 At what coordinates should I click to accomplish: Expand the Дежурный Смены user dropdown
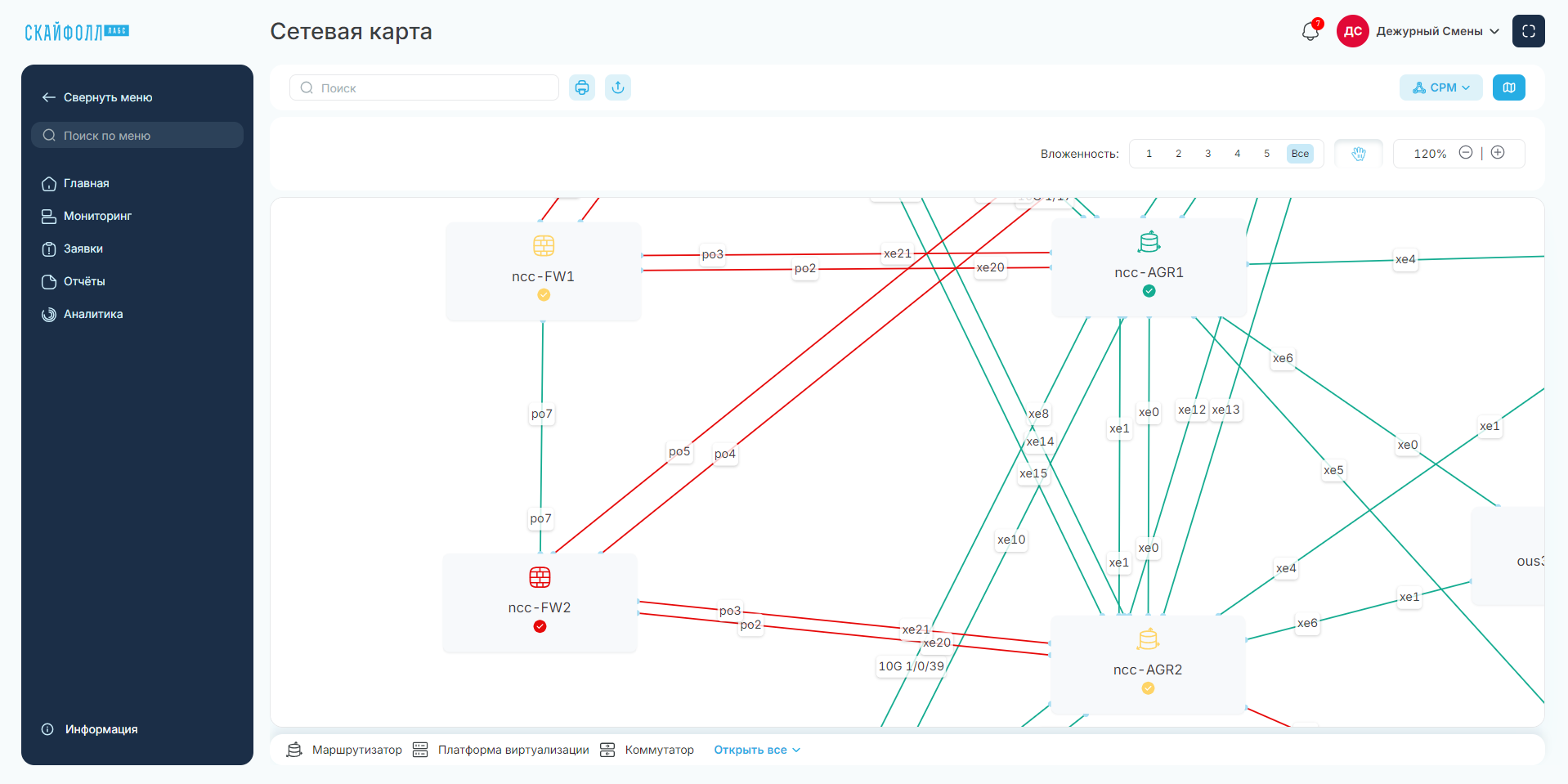pos(1437,31)
